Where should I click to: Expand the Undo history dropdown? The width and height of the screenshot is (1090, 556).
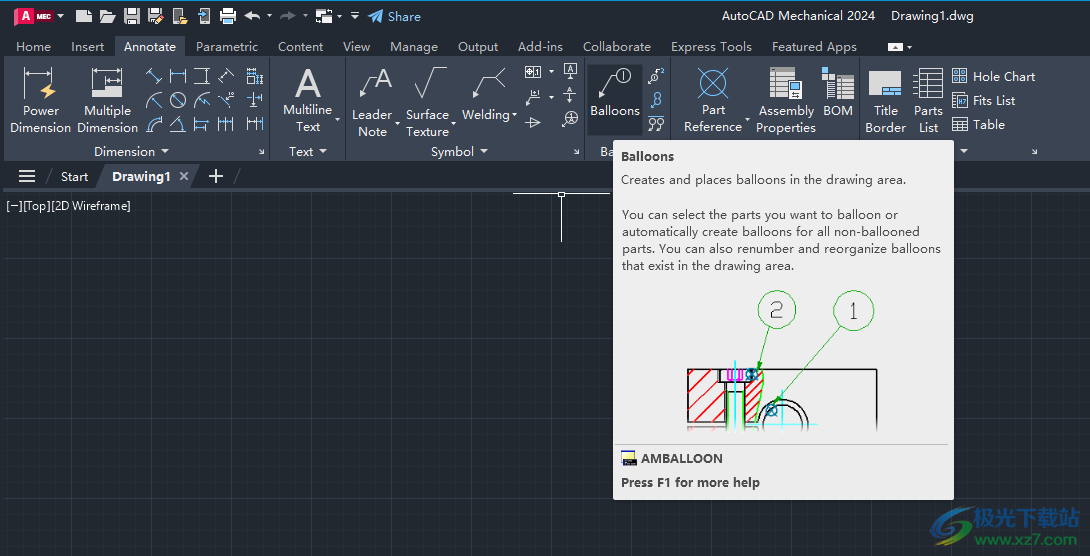pyautogui.click(x=270, y=16)
